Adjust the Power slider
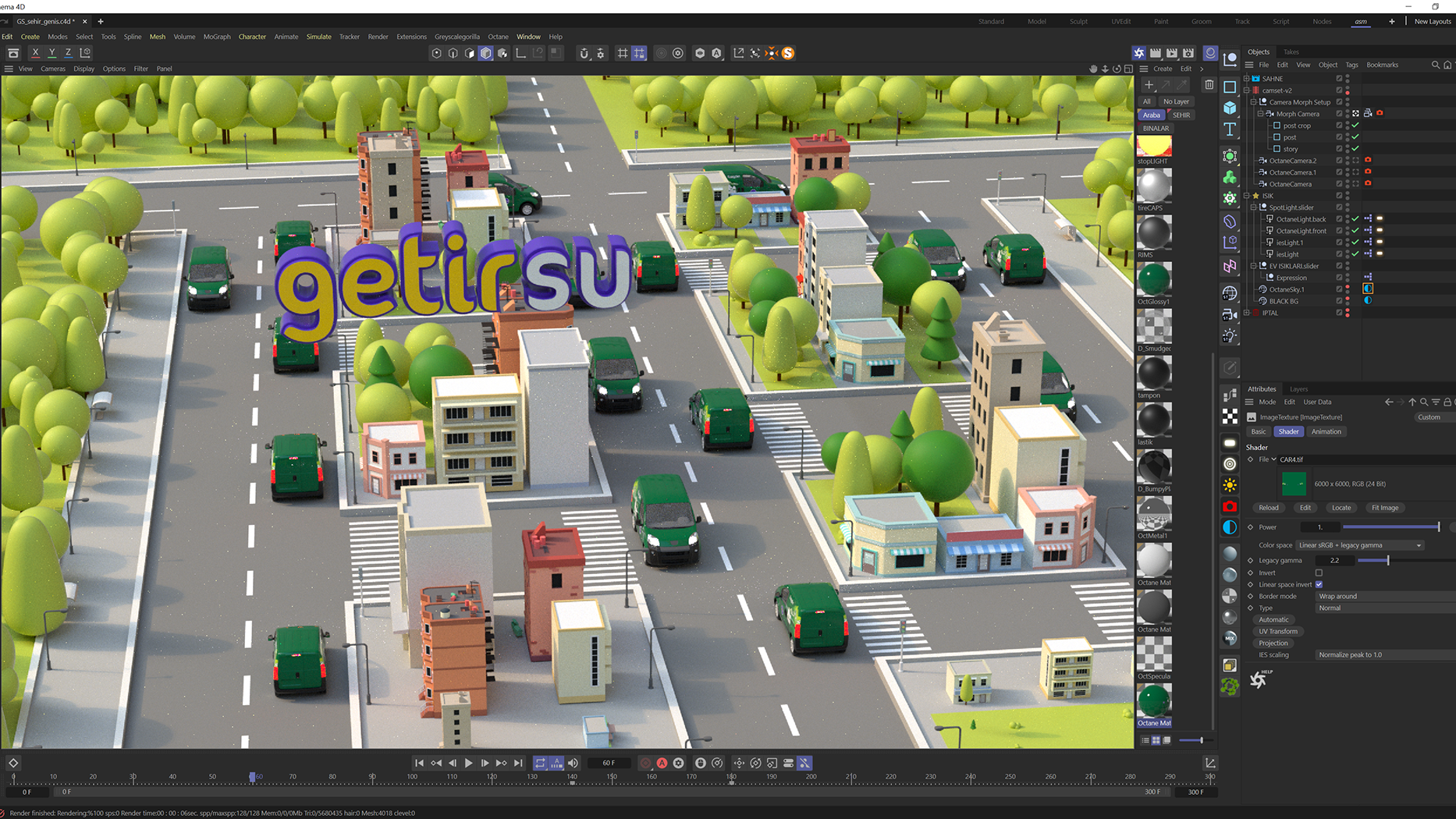The width and height of the screenshot is (1456, 819). coord(1390,527)
